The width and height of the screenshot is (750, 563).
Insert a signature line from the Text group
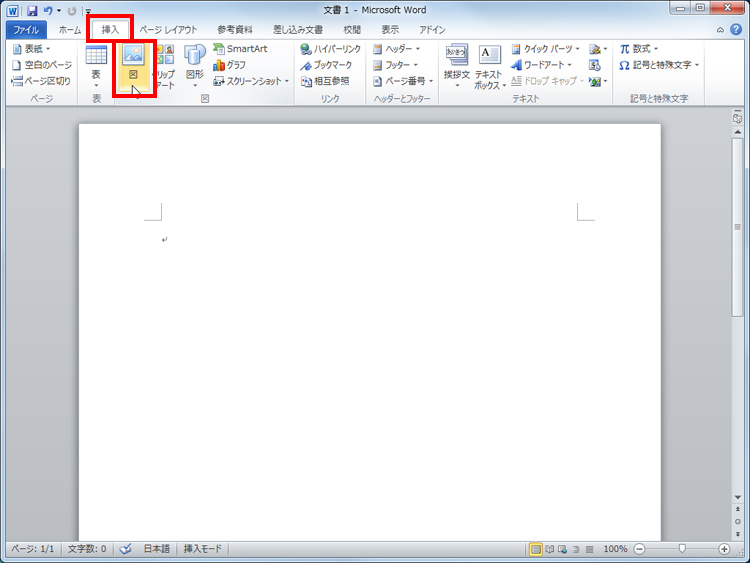point(598,49)
